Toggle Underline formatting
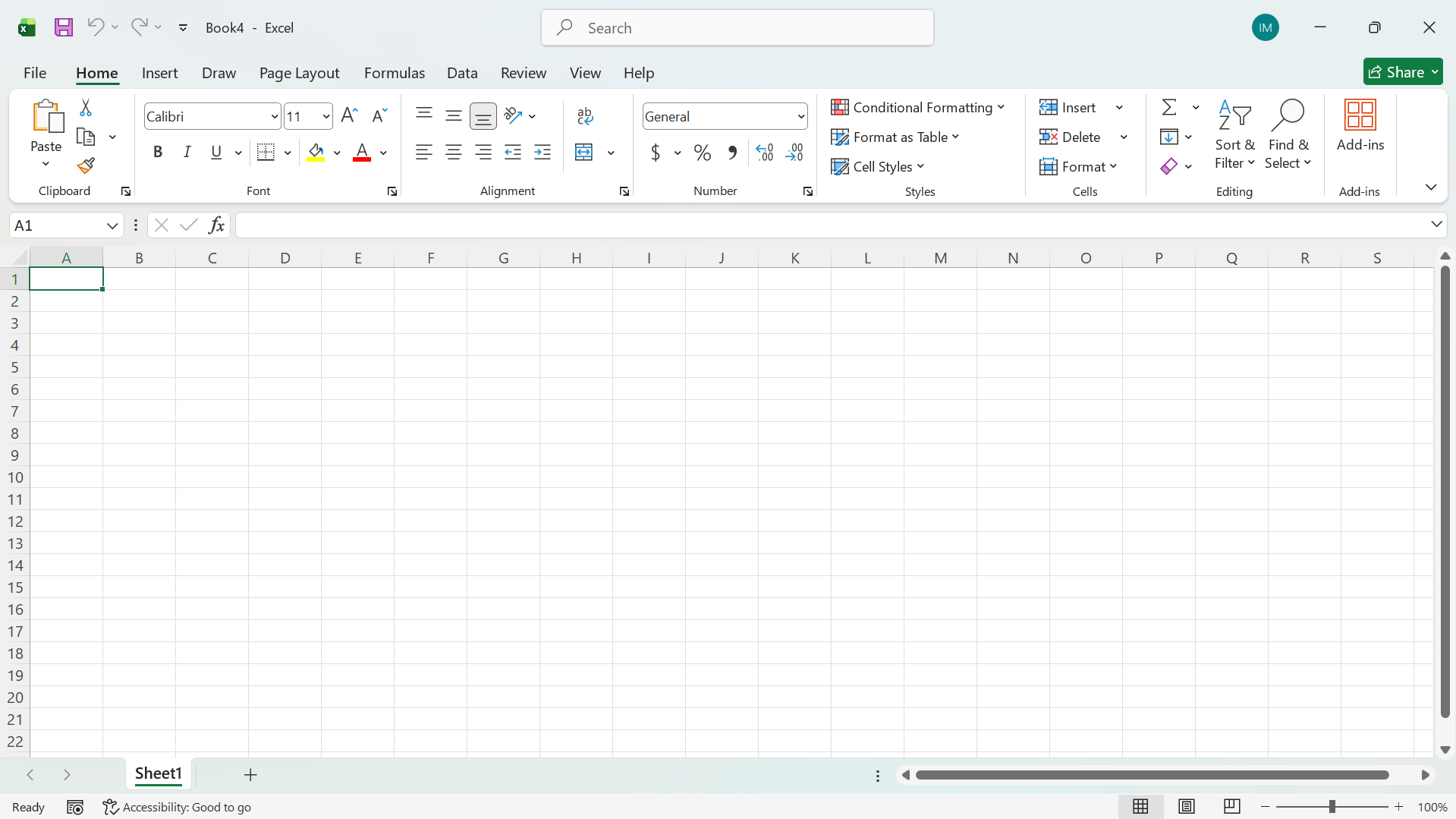1456x819 pixels. [x=216, y=152]
